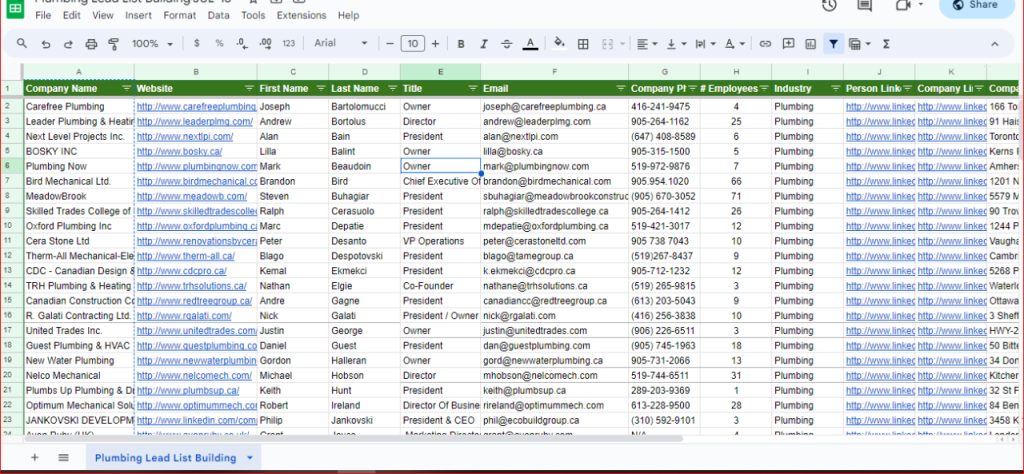Viewport: 1024px width, 474px height.
Task: Format as currency with dollar icon
Action: pyautogui.click(x=197, y=44)
